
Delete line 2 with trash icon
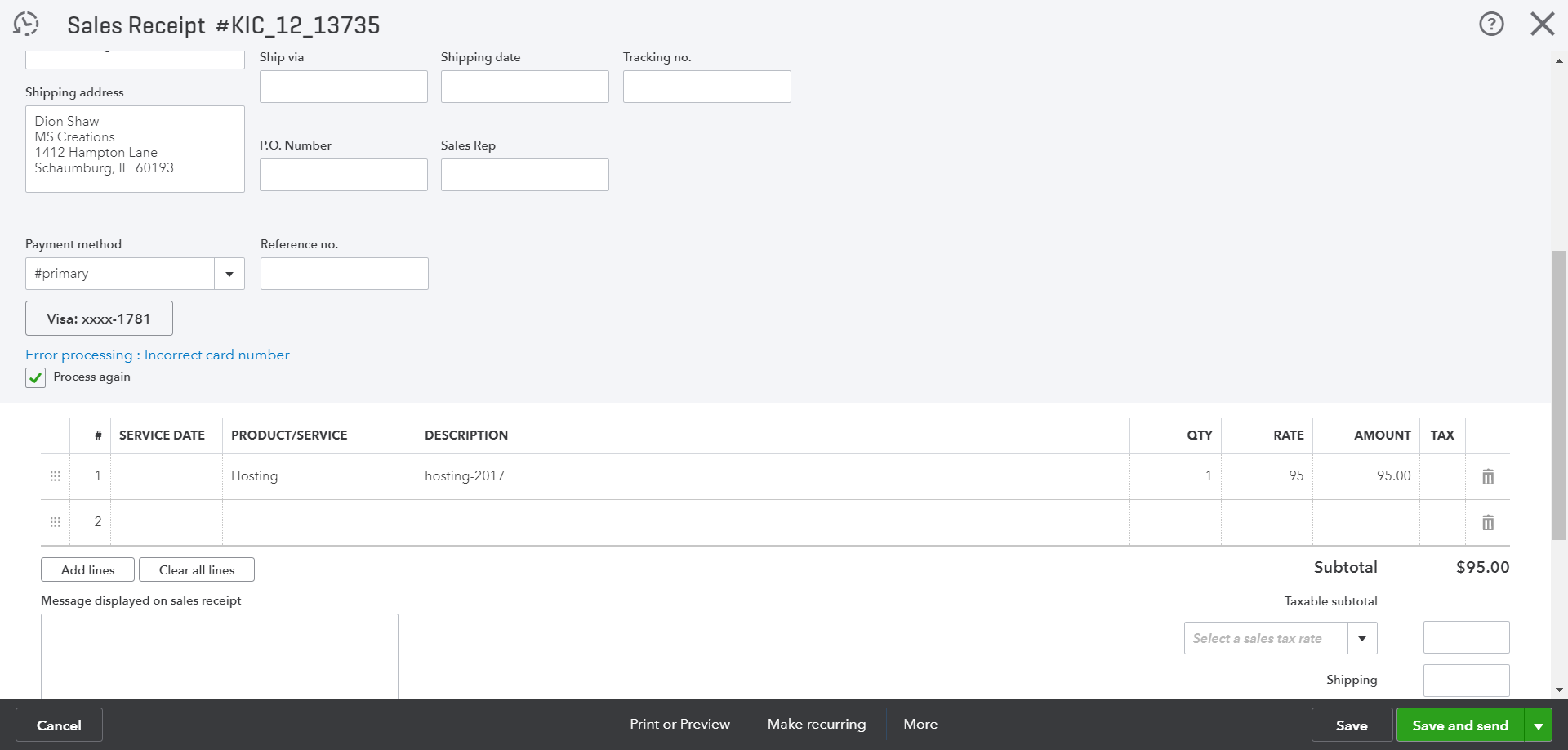(1488, 523)
